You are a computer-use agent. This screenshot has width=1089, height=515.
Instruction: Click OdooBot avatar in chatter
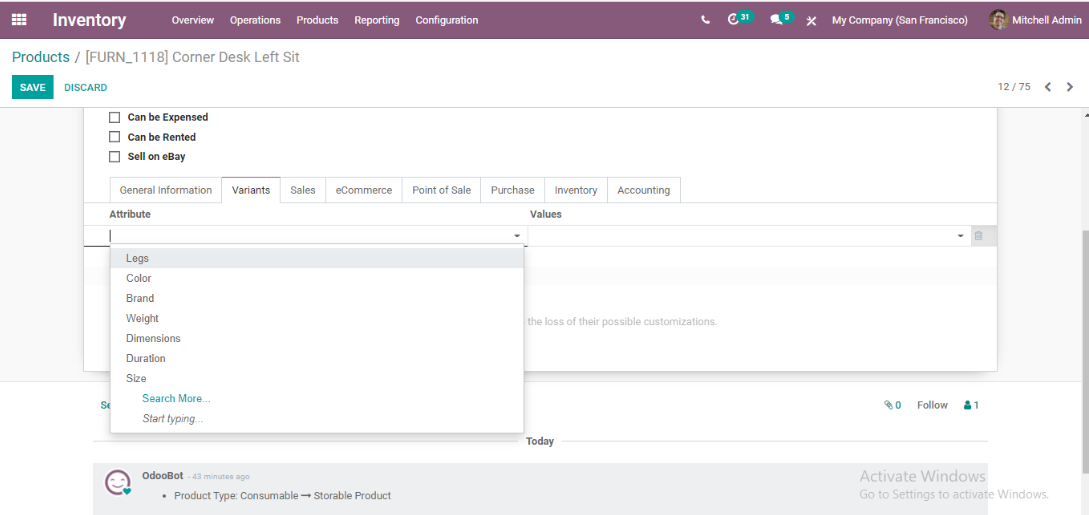(117, 482)
